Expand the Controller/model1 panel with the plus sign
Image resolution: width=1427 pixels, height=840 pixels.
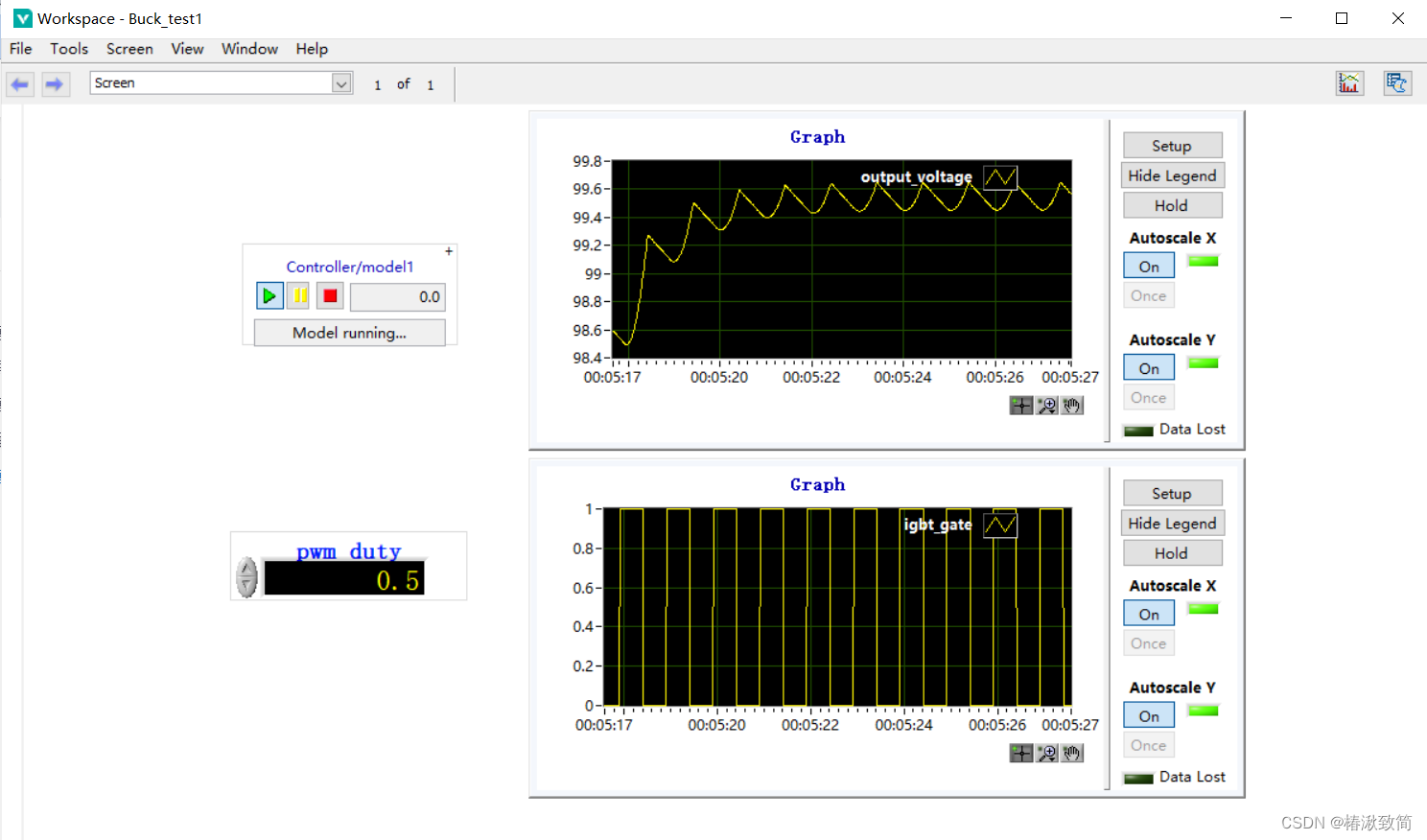(448, 250)
